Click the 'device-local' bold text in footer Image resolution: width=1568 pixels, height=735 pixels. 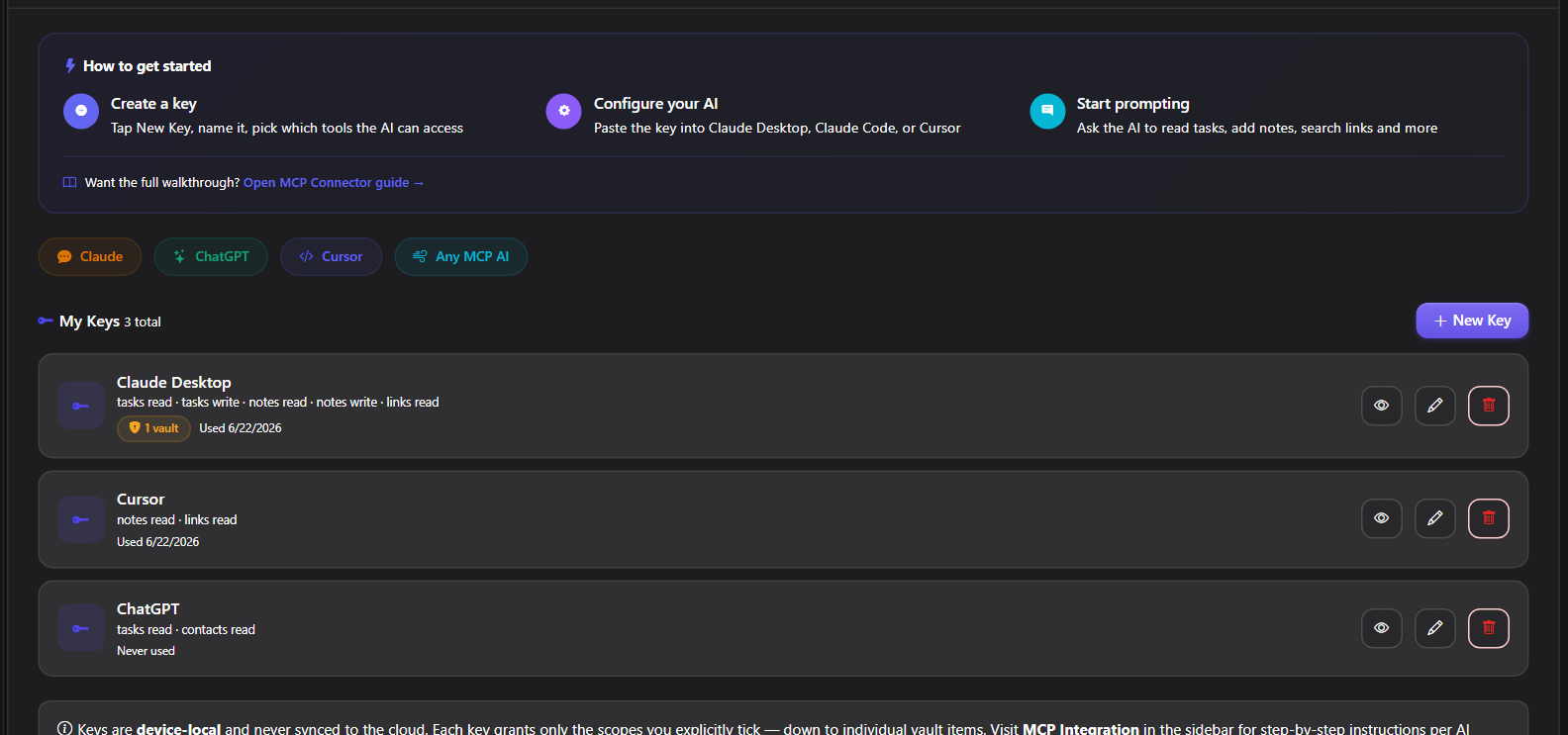(179, 729)
